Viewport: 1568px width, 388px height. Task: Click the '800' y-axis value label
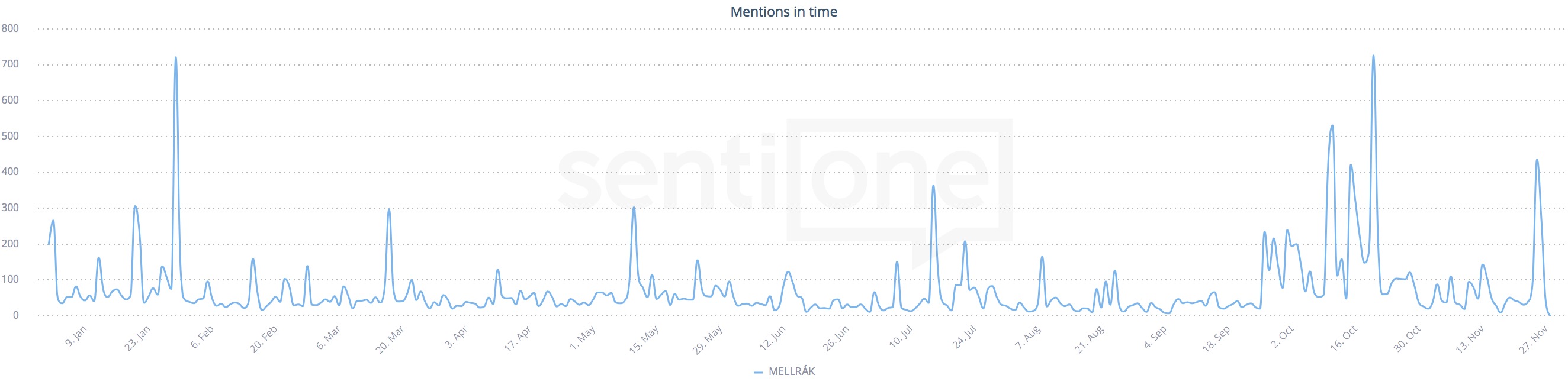point(10,28)
